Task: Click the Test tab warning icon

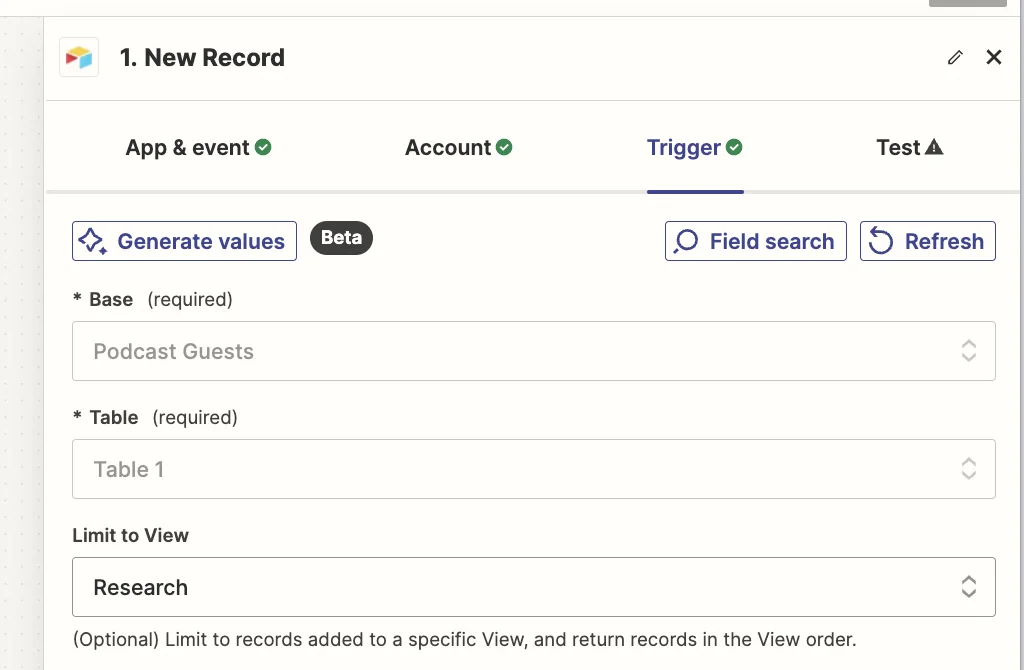Action: point(935,147)
